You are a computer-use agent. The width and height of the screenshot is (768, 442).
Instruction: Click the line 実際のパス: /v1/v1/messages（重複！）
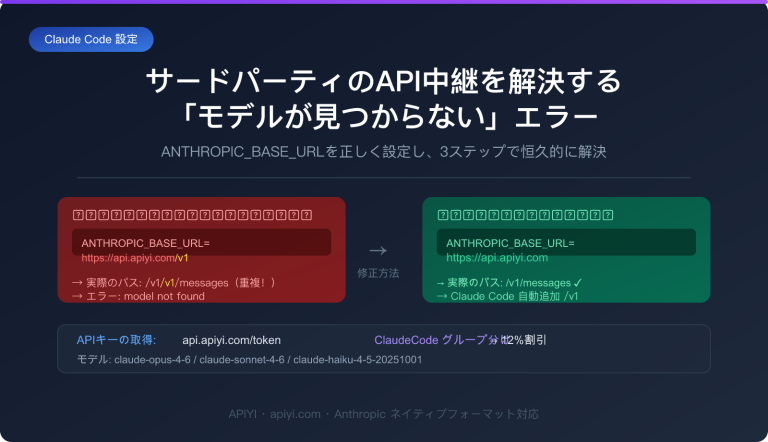click(174, 283)
